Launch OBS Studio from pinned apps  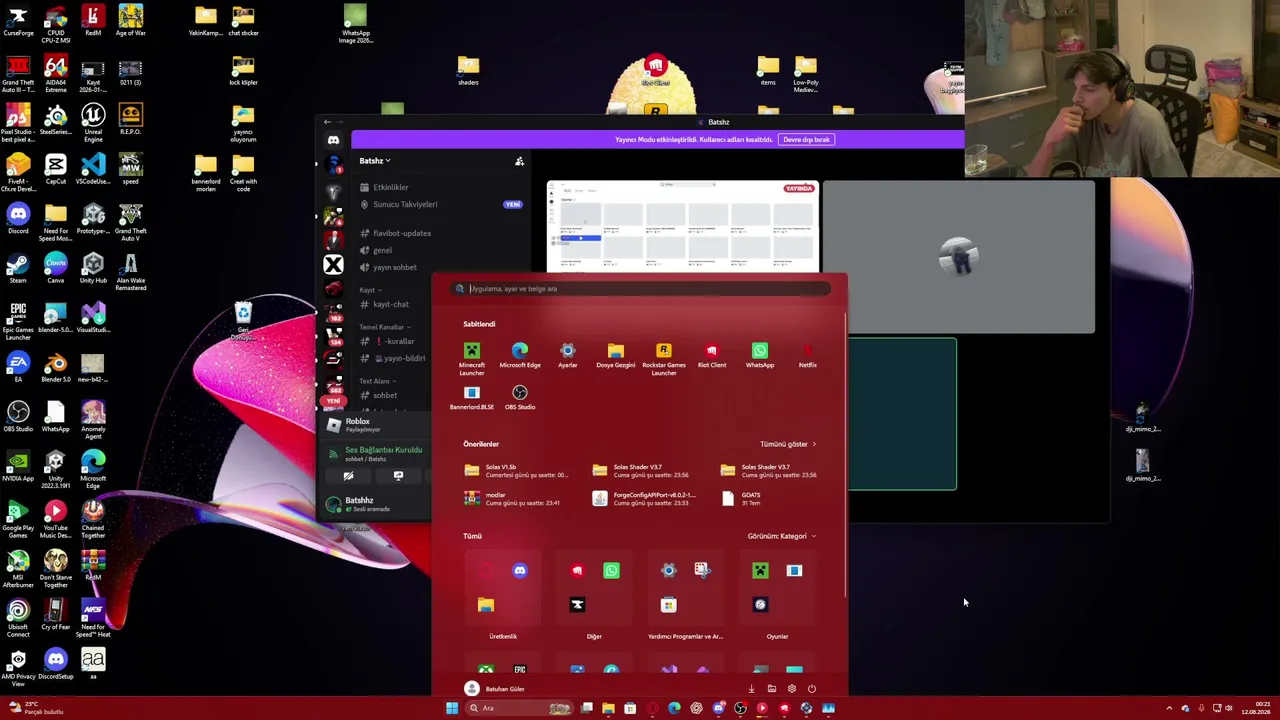coord(520,398)
